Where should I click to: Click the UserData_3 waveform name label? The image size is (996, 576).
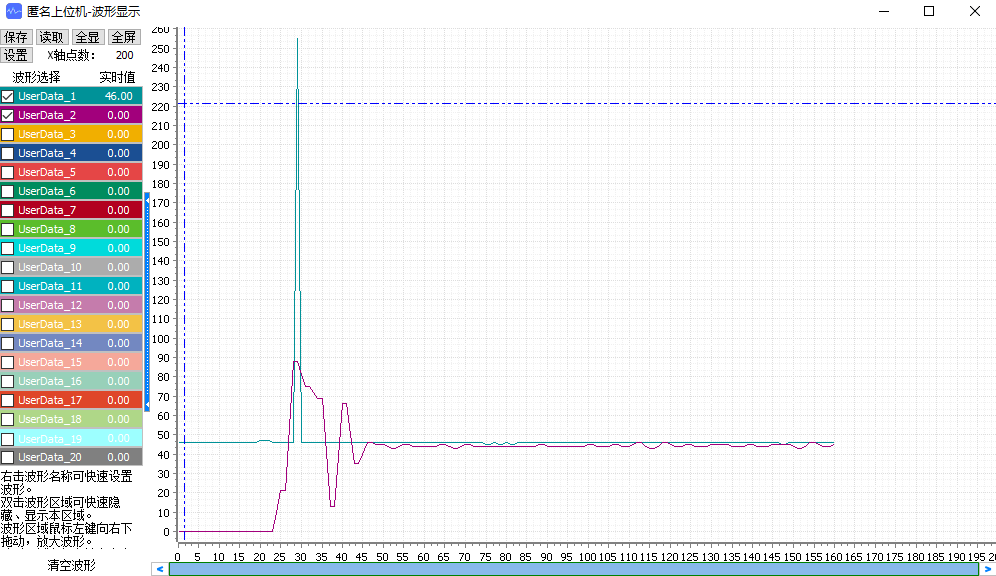(x=47, y=135)
